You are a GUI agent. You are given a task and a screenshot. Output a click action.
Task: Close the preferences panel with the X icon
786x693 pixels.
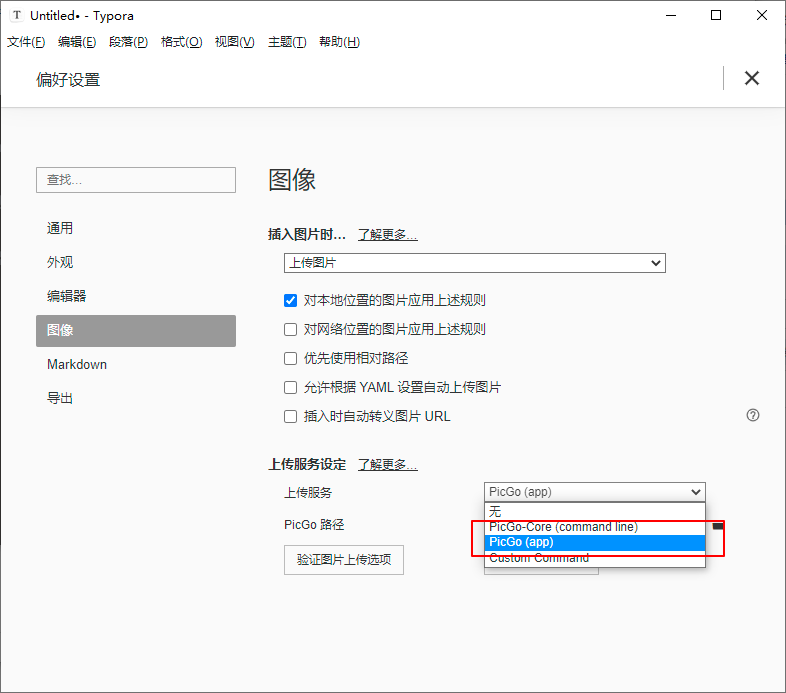[752, 79]
